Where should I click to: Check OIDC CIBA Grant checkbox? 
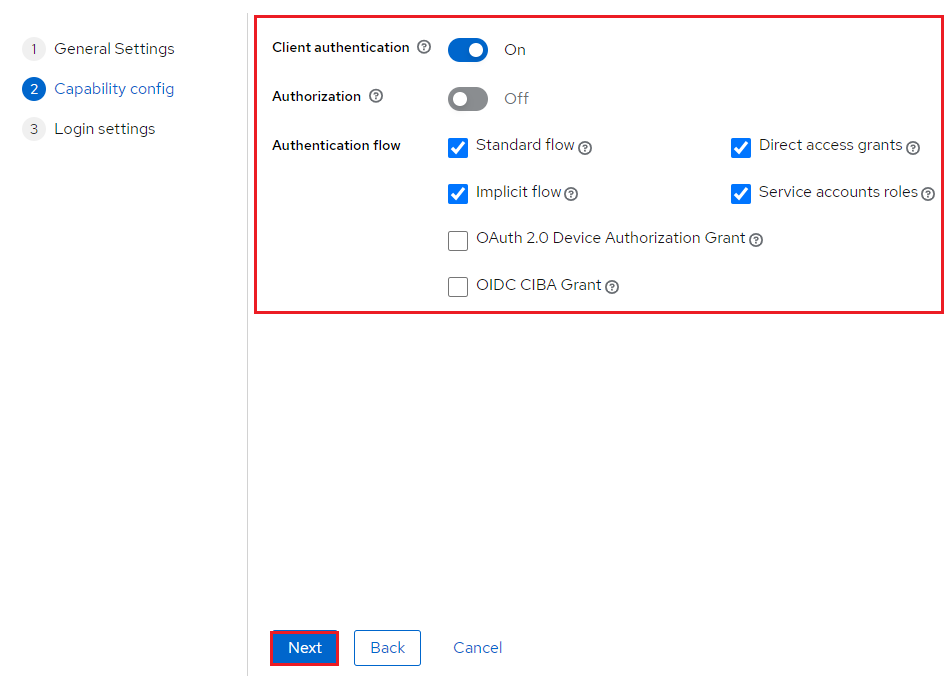(458, 287)
